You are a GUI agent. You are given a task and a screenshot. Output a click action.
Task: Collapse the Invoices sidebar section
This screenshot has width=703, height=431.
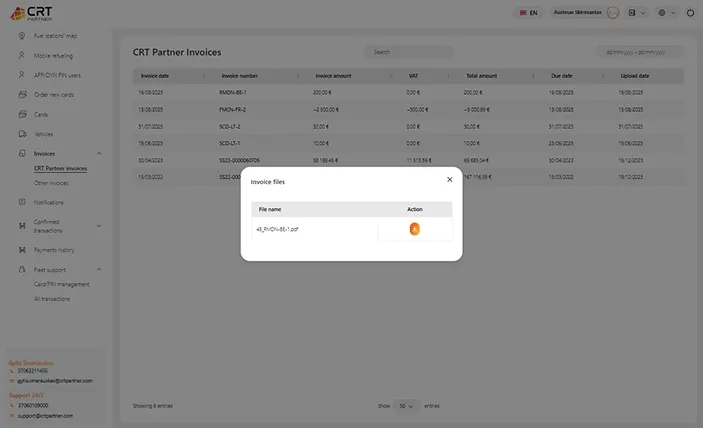tap(98, 154)
